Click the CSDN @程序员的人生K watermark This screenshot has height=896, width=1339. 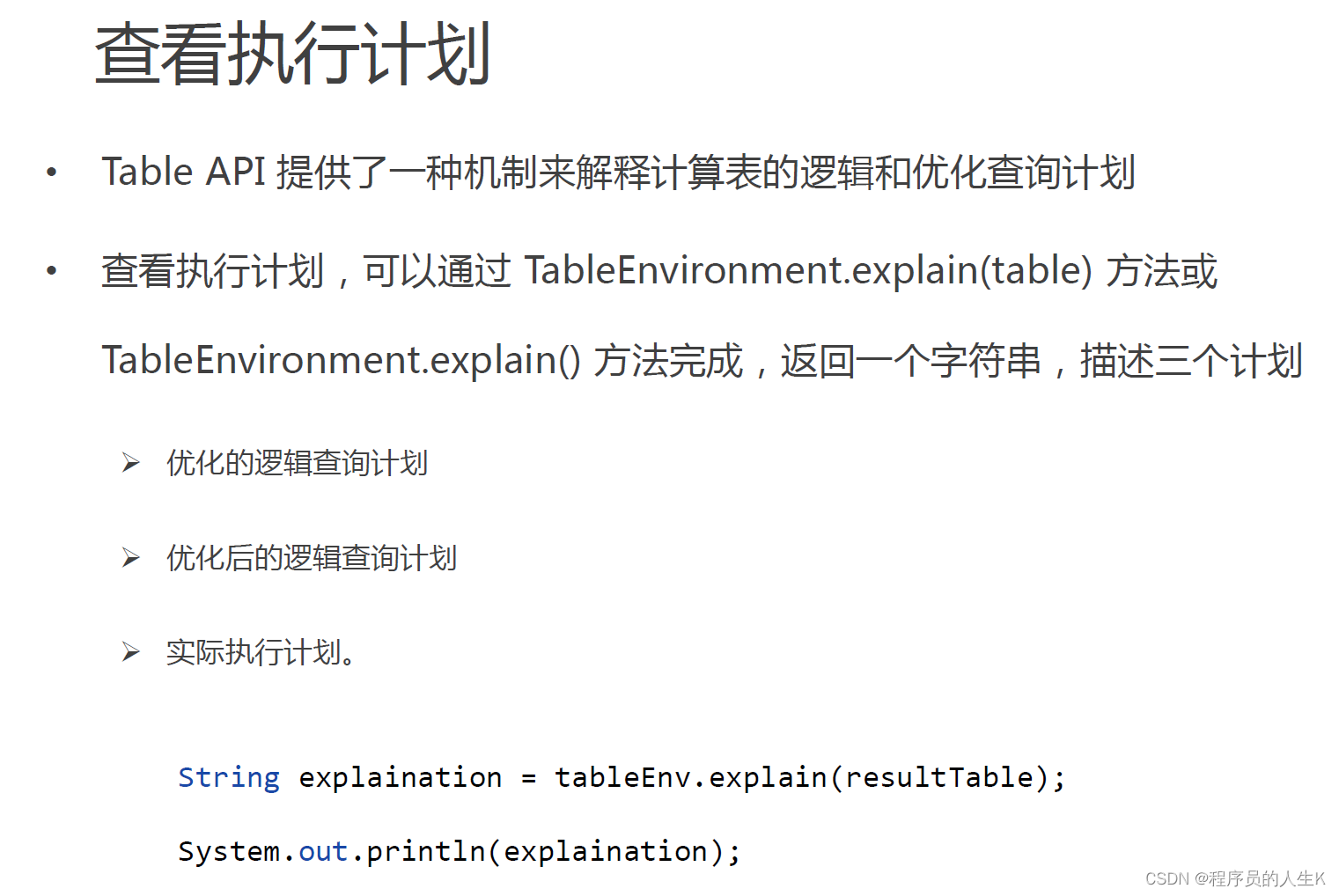[x=1234, y=878]
